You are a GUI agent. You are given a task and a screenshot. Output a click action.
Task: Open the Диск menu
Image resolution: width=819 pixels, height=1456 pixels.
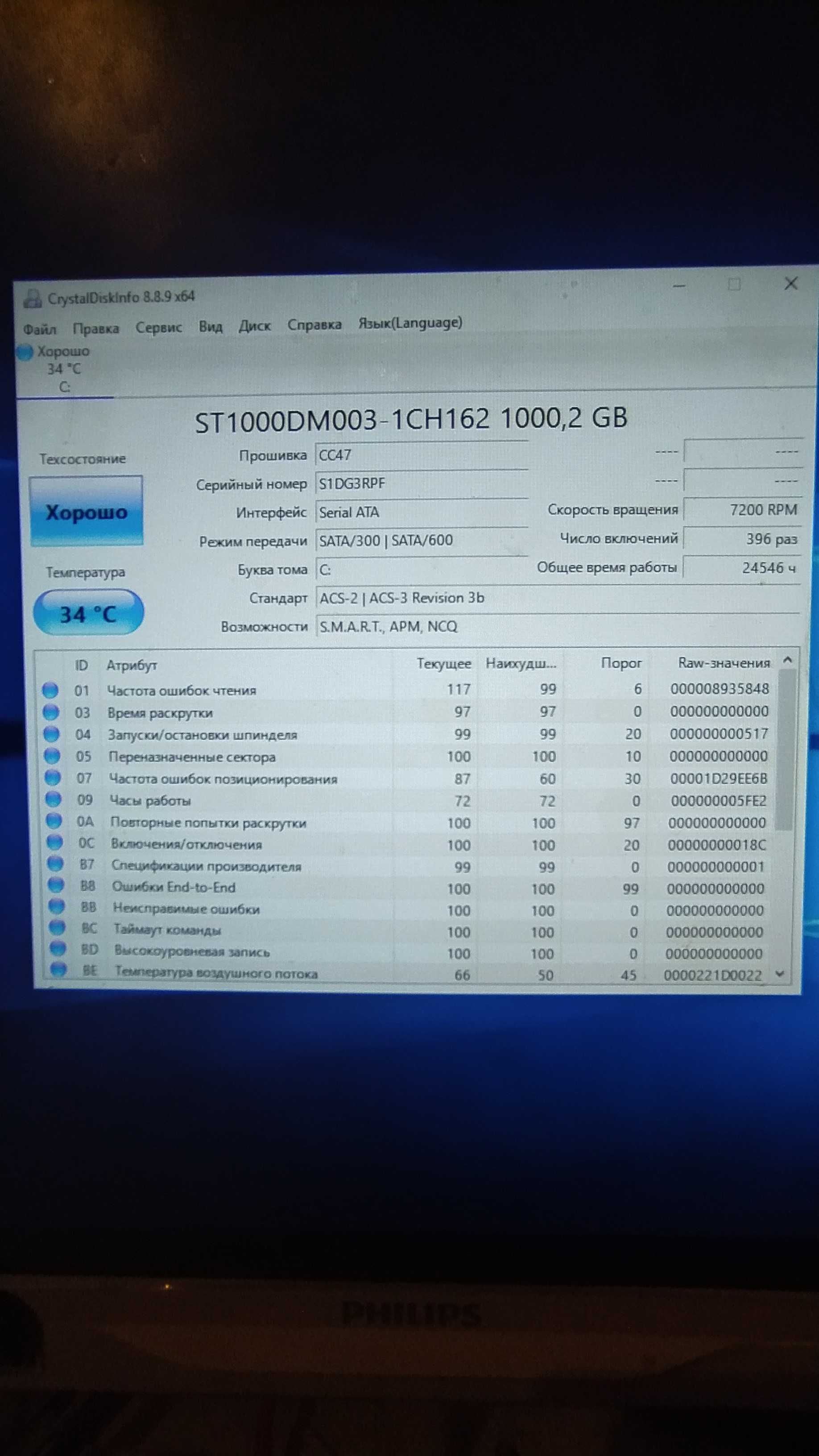point(254,326)
